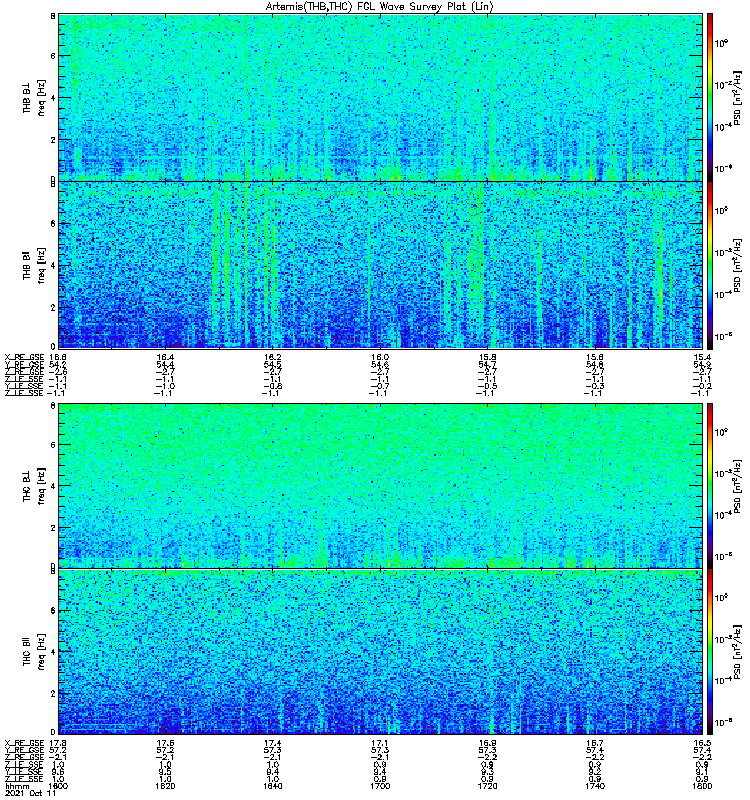
Task: Click the 1640 time label
Action: pos(272,786)
